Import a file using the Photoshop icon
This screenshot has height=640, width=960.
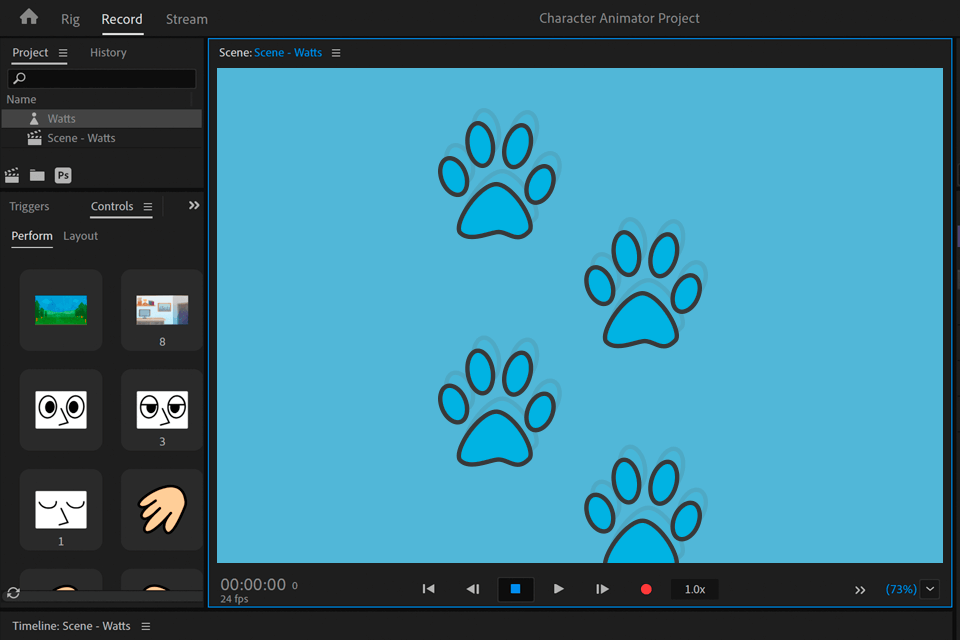(62, 175)
